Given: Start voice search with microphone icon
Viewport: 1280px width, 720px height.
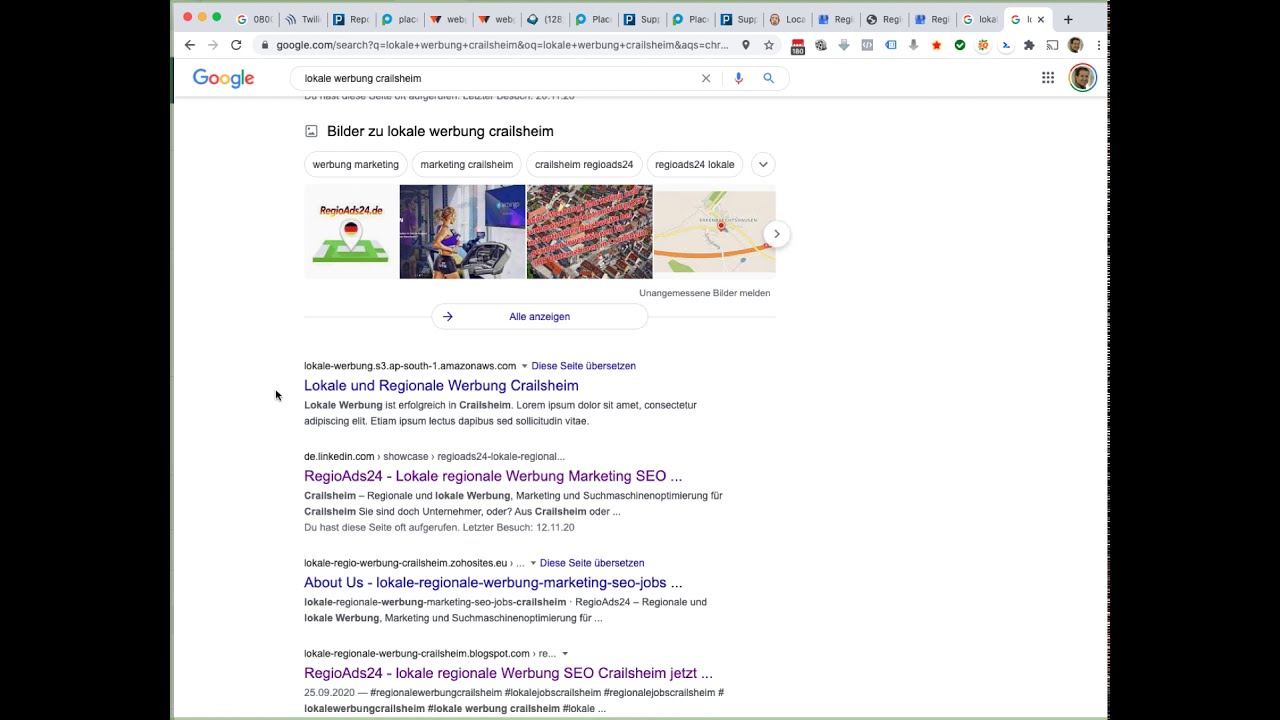Looking at the screenshot, I should pyautogui.click(x=739, y=78).
